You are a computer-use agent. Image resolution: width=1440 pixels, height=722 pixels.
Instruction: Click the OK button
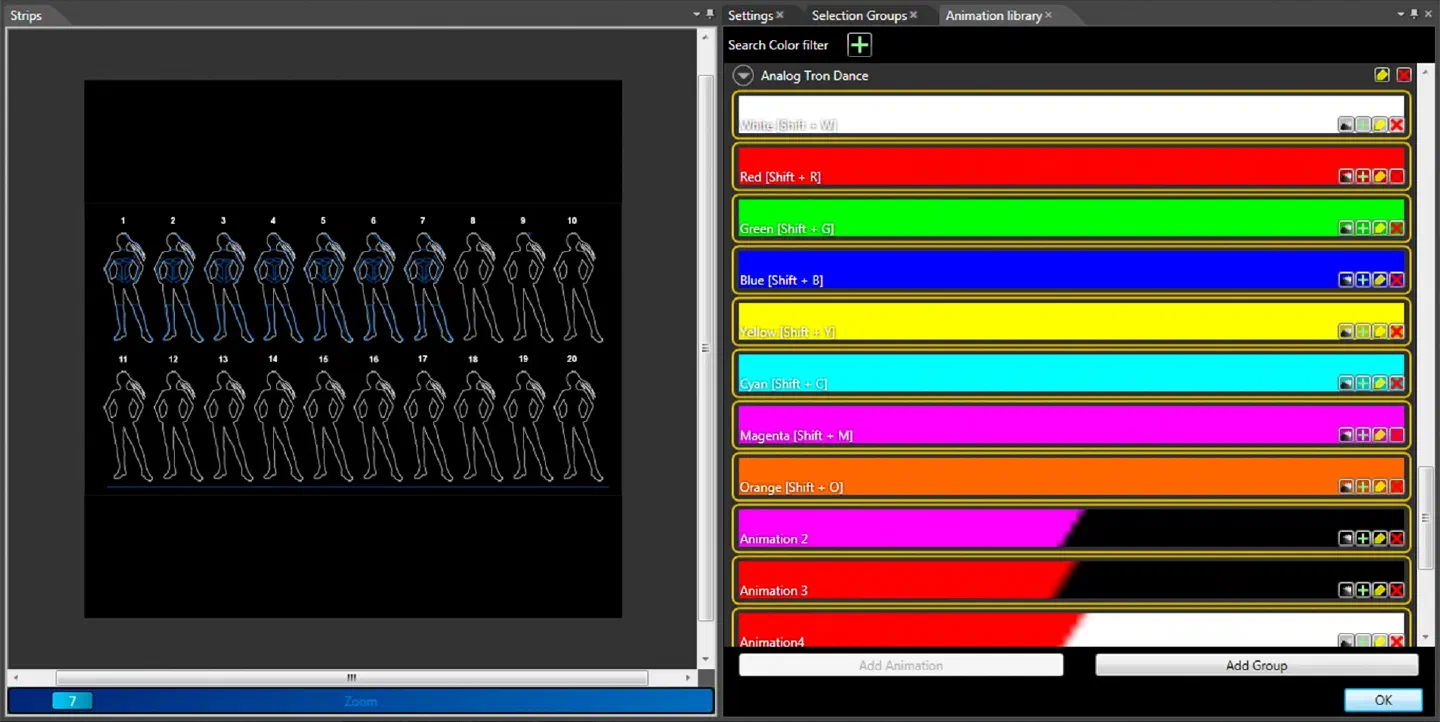1383,700
